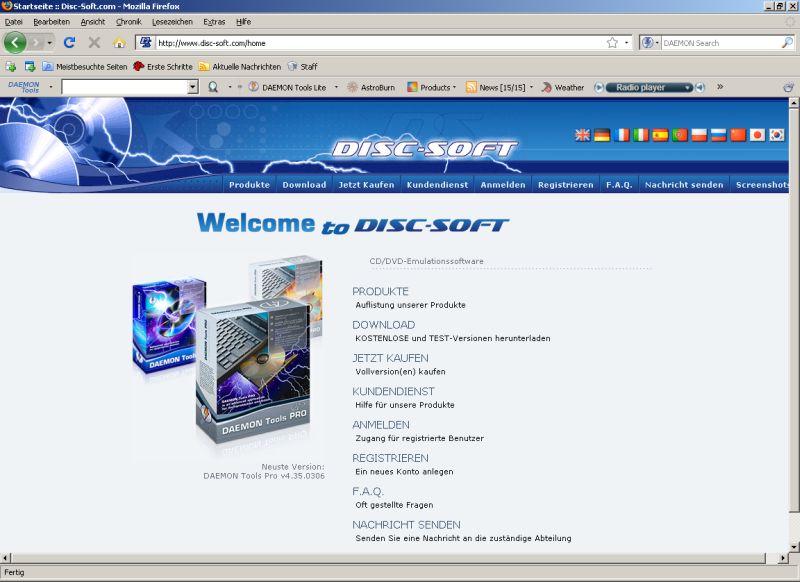The width and height of the screenshot is (800, 582).
Task: Switch site language to Italian flag
Action: point(640,135)
